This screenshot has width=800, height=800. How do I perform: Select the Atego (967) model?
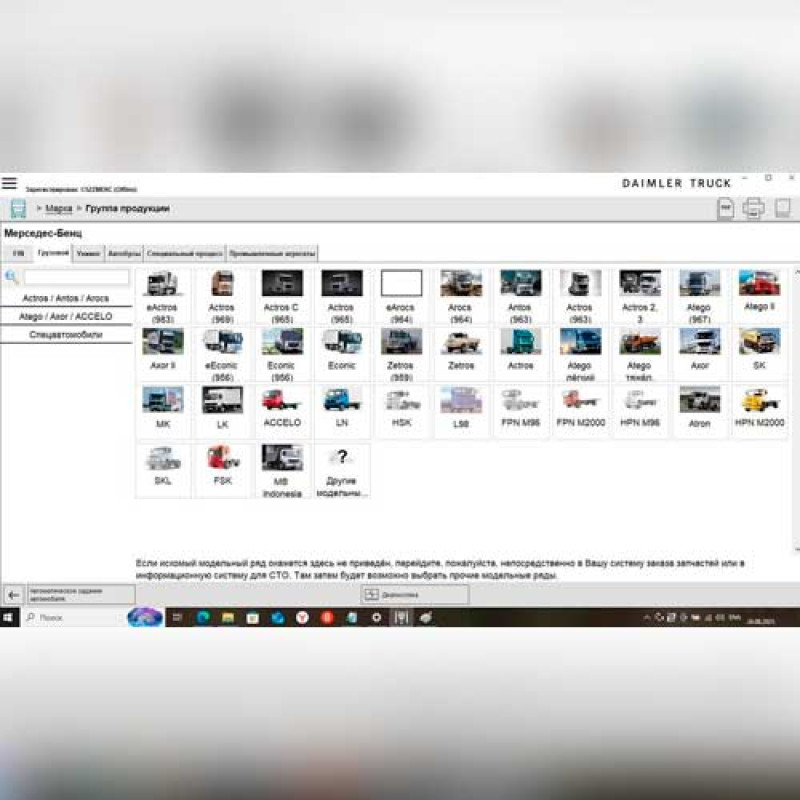[699, 296]
